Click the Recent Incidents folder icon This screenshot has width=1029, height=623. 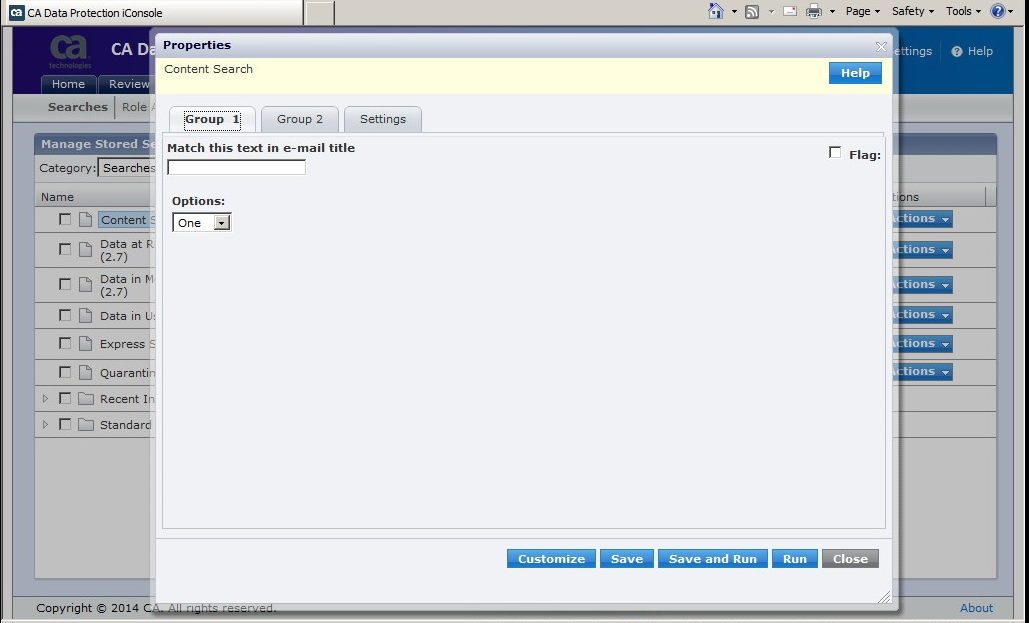pos(86,398)
